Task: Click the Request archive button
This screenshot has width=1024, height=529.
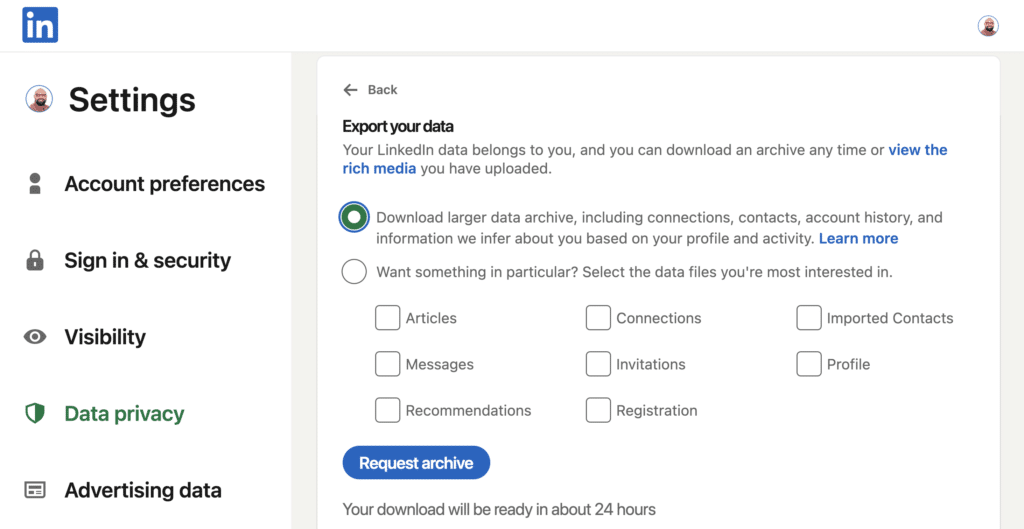Action: point(416,463)
